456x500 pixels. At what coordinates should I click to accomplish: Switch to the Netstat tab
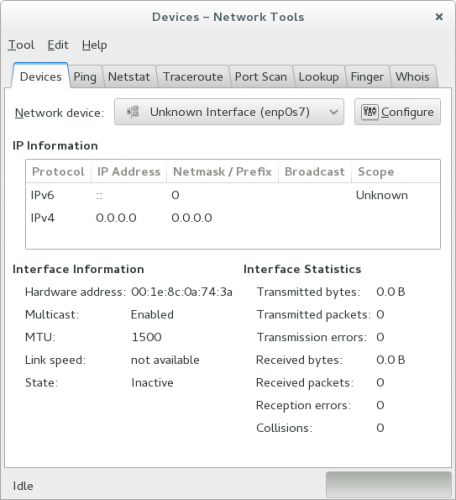tap(129, 77)
